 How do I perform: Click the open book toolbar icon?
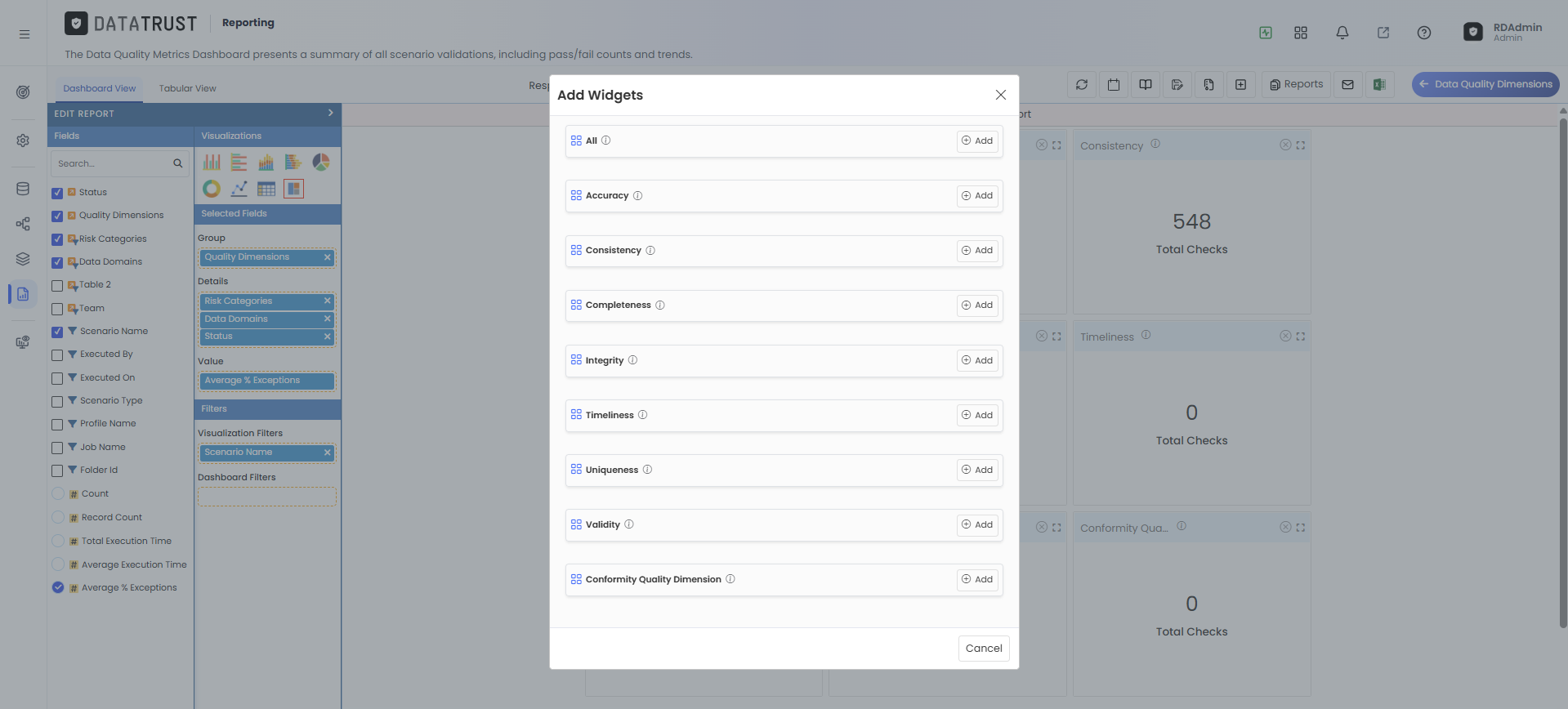tap(1146, 84)
